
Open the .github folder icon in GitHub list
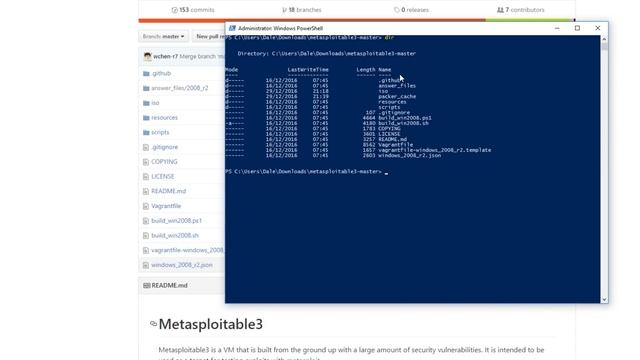point(146,73)
